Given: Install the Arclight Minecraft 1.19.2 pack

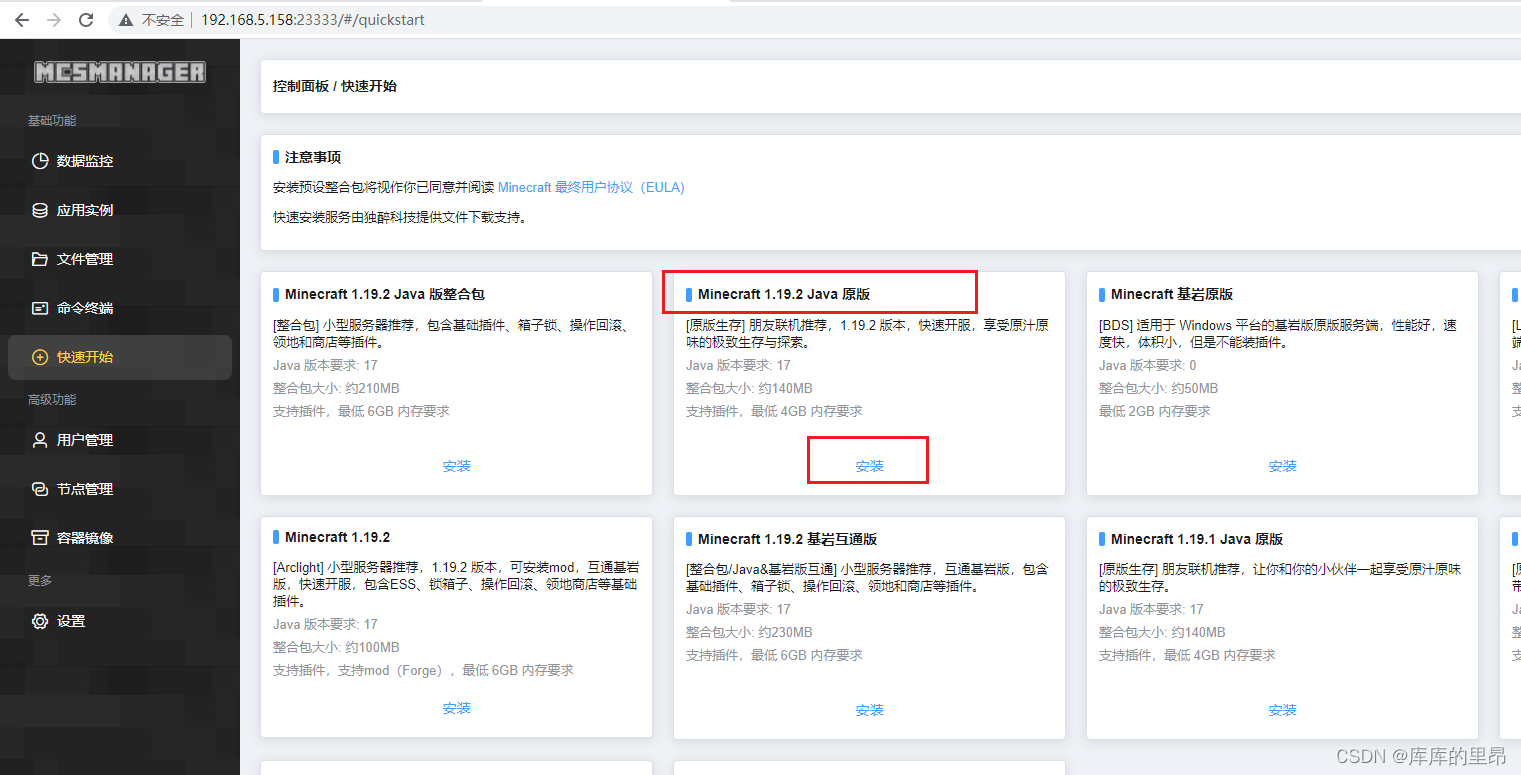Looking at the screenshot, I should [457, 708].
